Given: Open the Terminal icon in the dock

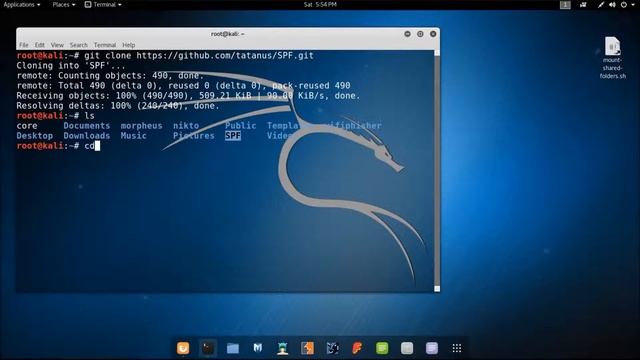Looking at the screenshot, I should tap(208, 348).
